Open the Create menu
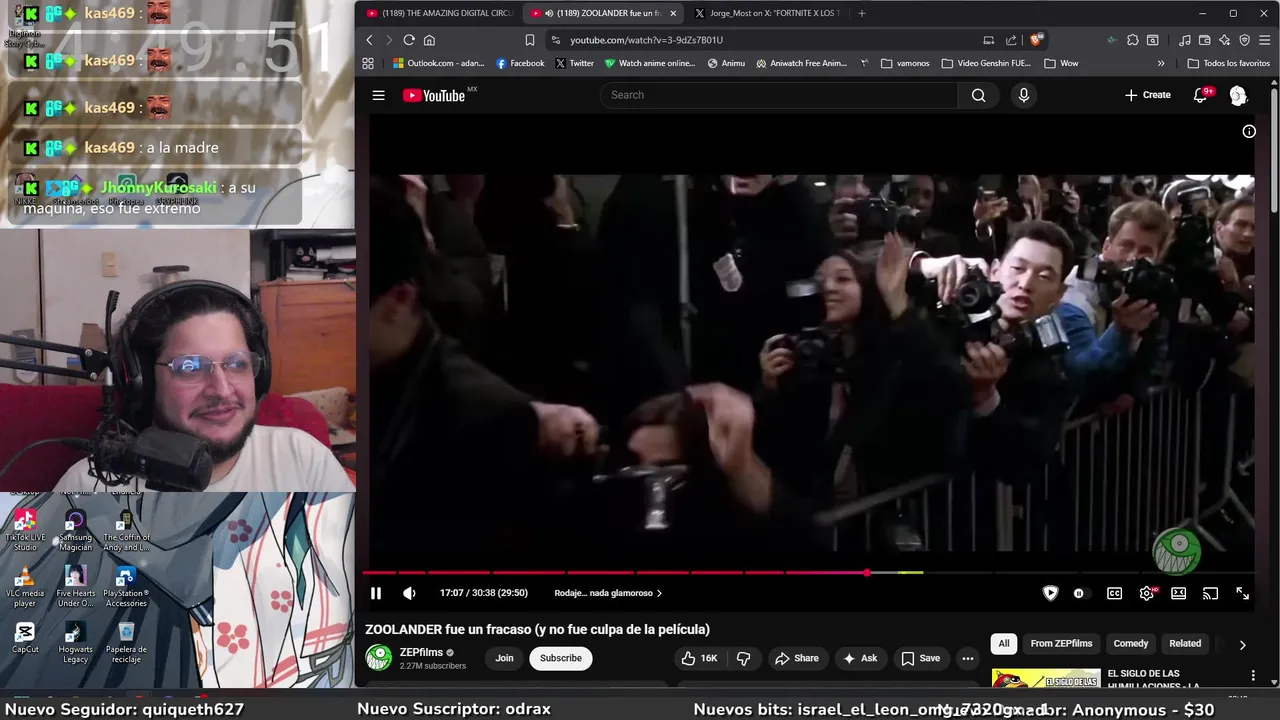 (x=1147, y=95)
